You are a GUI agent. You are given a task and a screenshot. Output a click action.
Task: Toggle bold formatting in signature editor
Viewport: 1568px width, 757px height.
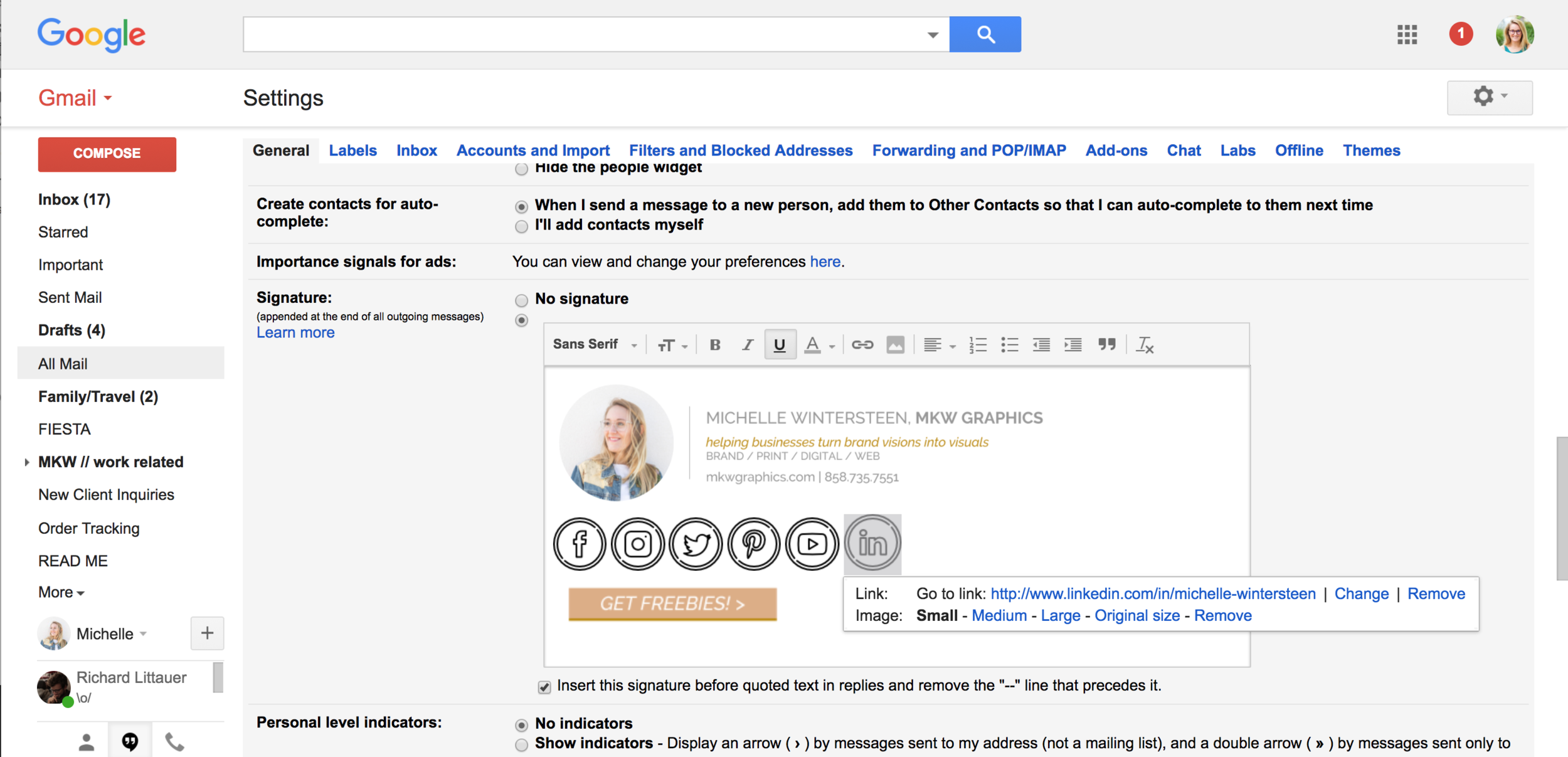[x=715, y=345]
